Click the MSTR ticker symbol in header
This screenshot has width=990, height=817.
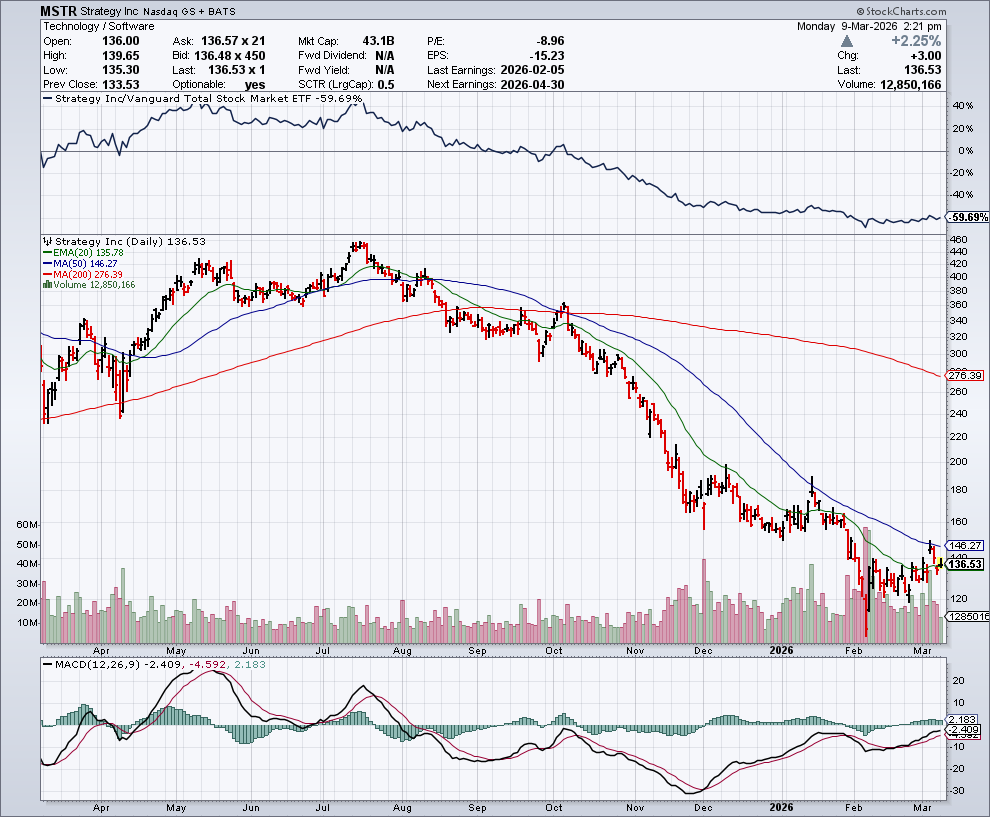58,11
